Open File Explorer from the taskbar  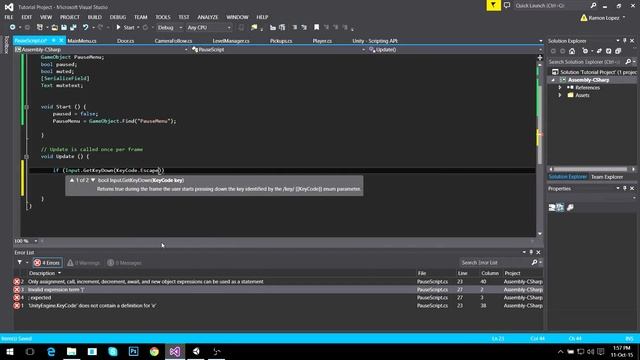point(71,351)
